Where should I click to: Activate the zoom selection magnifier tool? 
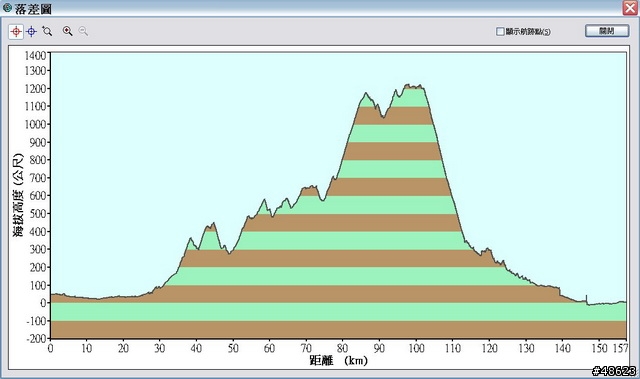coord(47,31)
